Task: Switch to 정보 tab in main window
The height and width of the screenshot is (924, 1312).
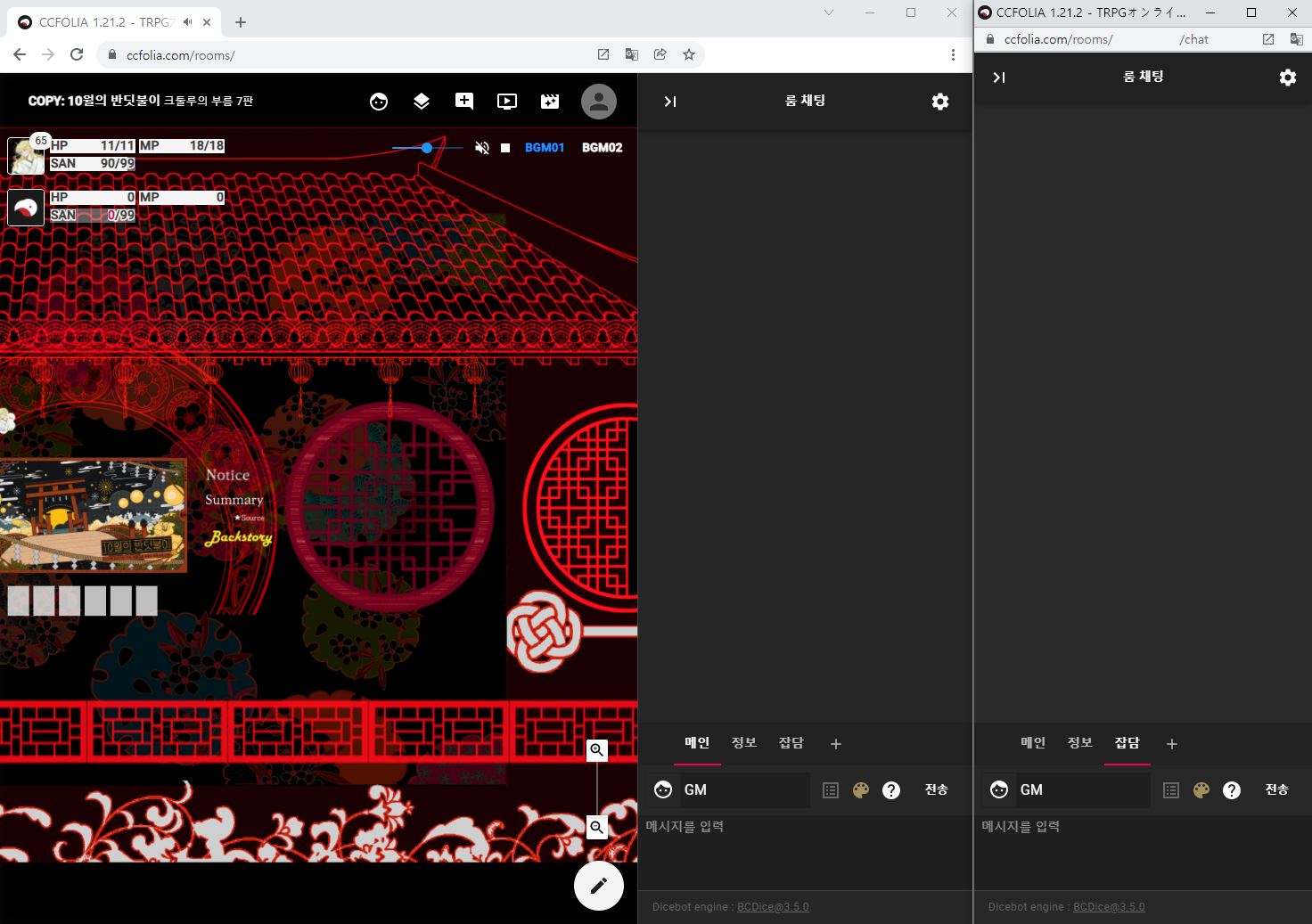Action: pos(744,743)
